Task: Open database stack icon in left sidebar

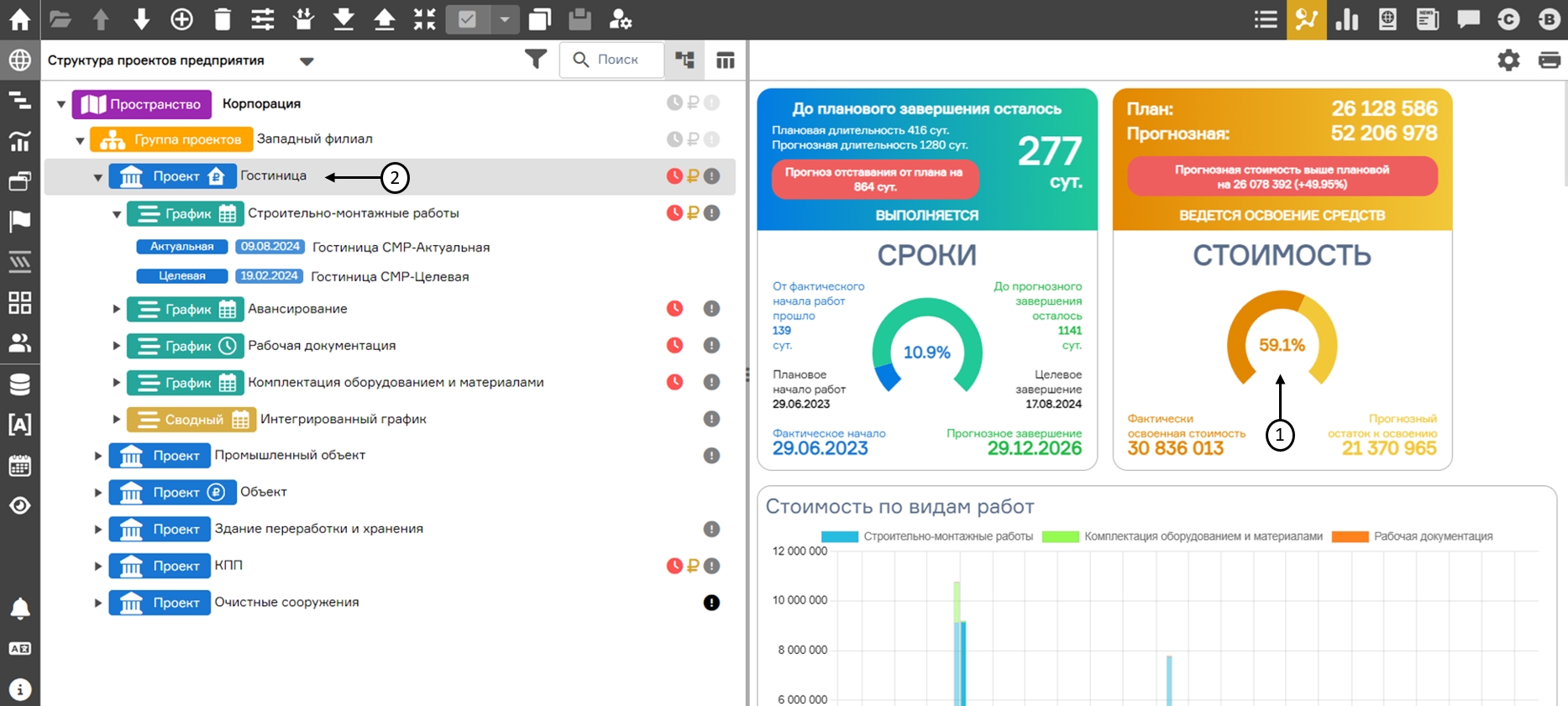Action: pos(19,384)
